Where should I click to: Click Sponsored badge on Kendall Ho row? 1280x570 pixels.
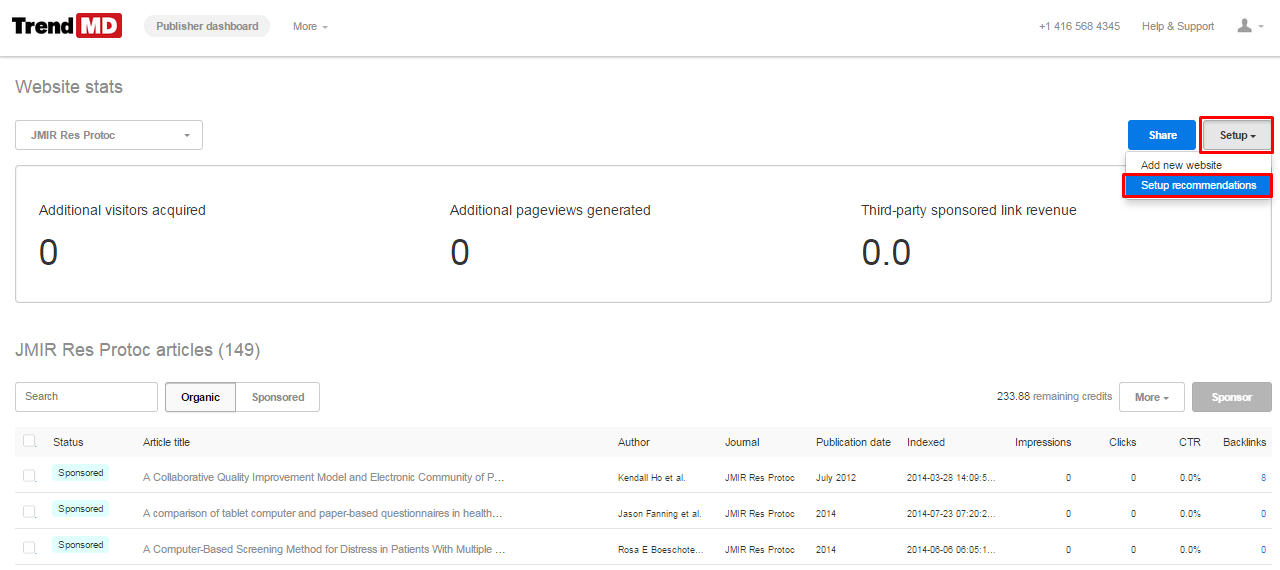80,473
